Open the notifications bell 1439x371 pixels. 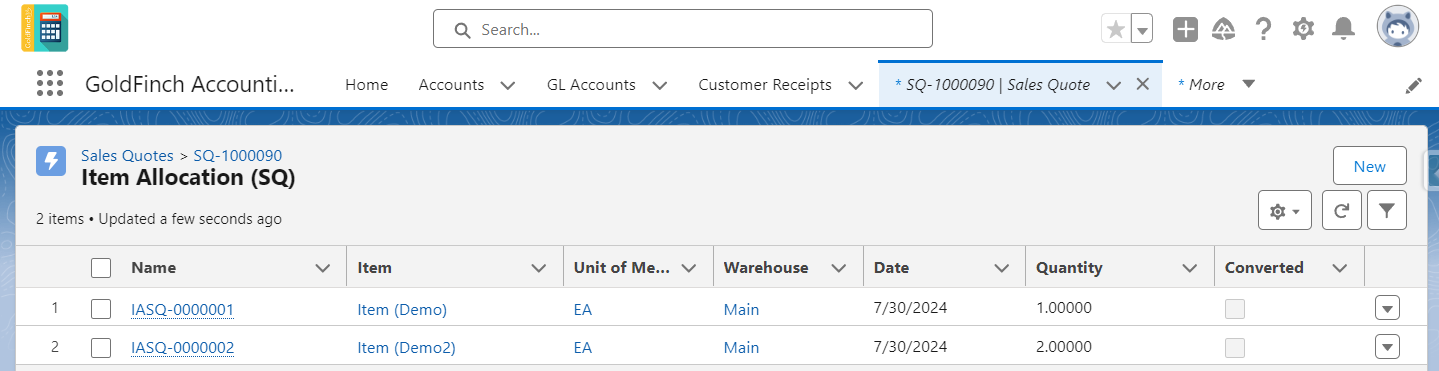click(1343, 29)
